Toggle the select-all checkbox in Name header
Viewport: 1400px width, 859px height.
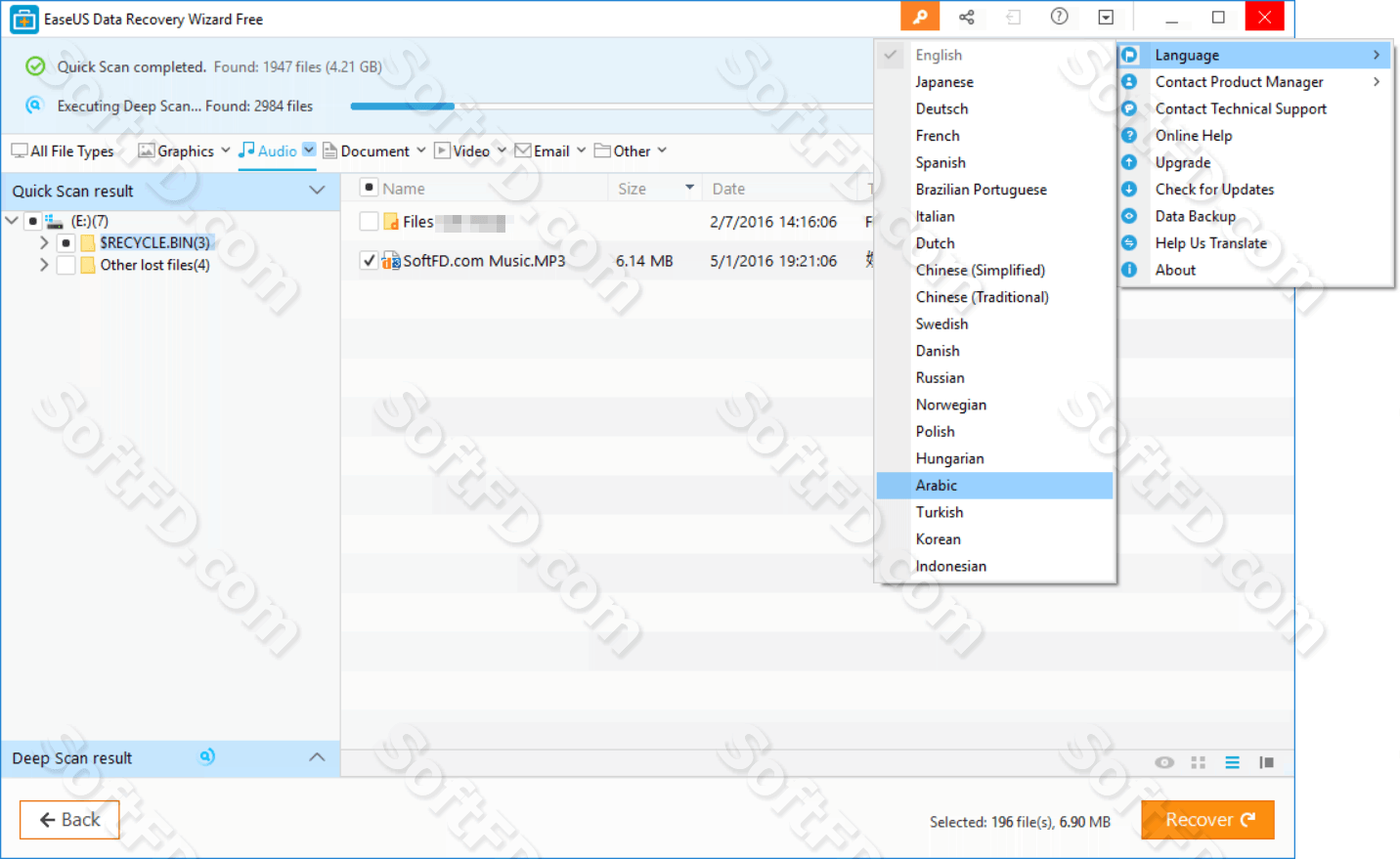pyautogui.click(x=369, y=188)
